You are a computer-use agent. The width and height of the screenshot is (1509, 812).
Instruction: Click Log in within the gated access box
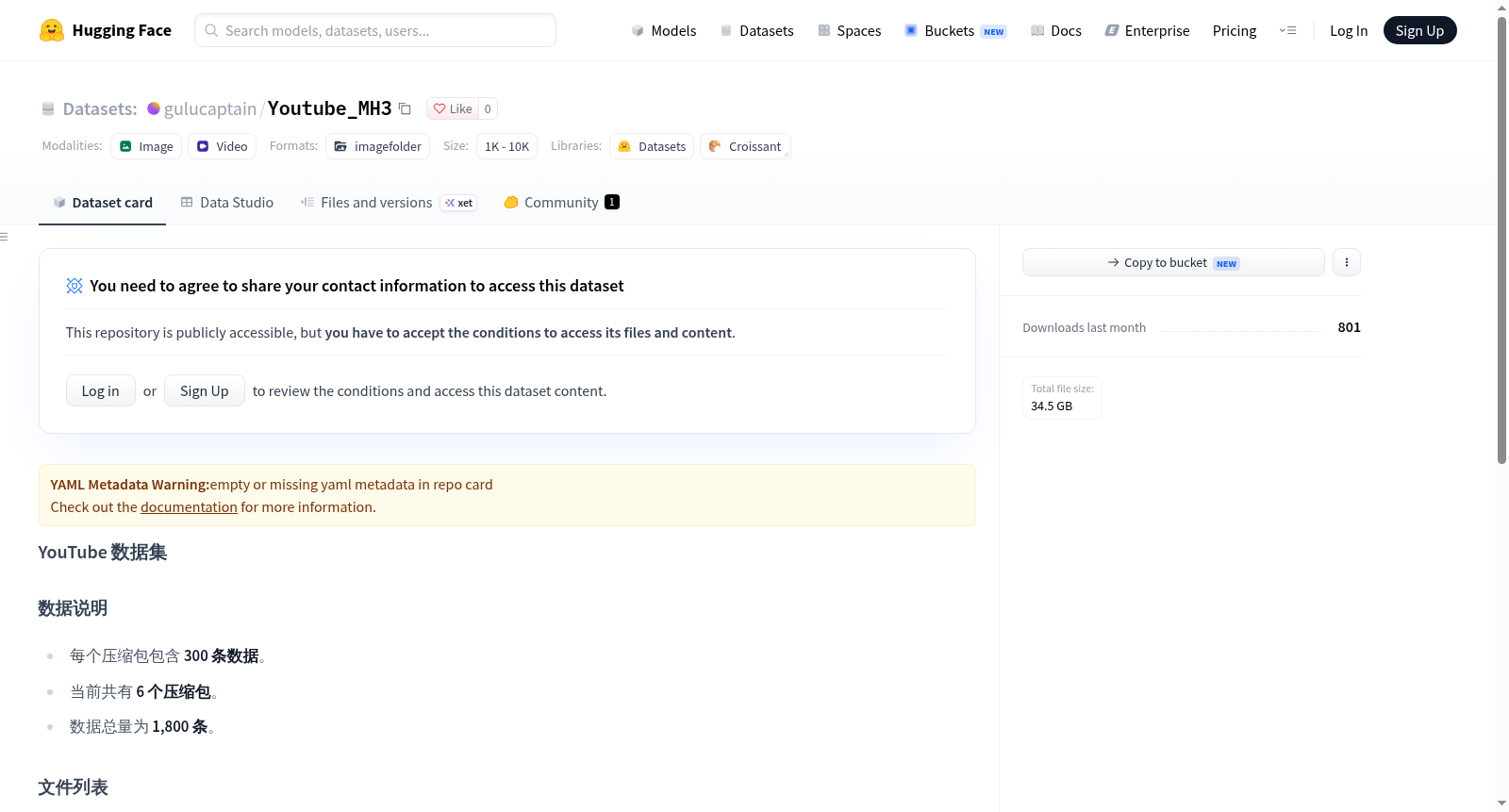[101, 390]
